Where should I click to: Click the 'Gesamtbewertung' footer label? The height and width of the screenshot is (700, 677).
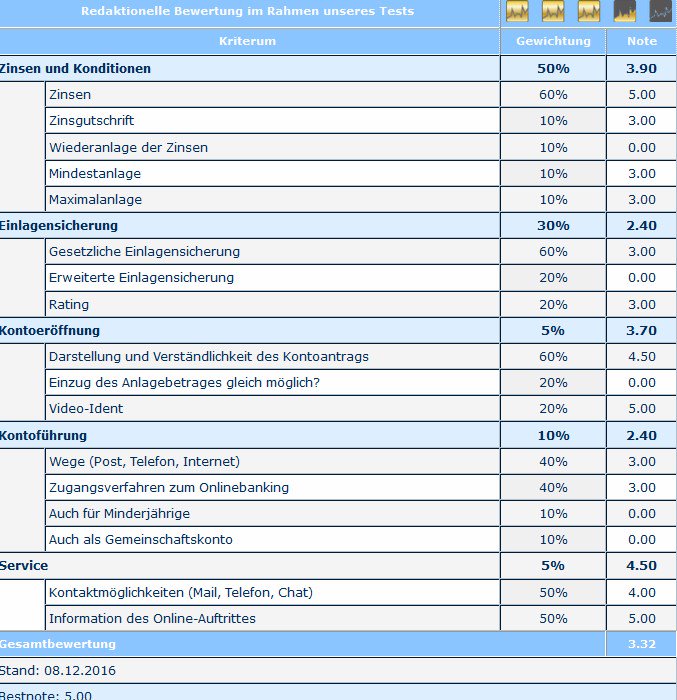58,644
